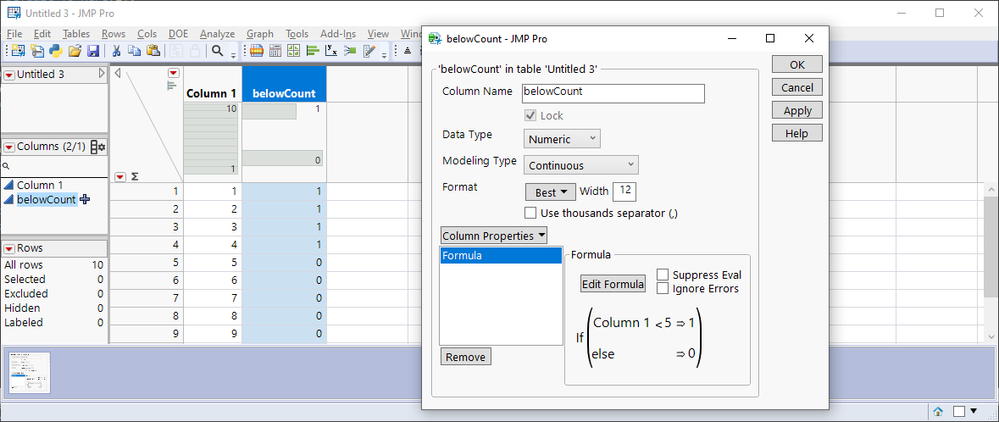Check the Ignore Errors checkbox
The image size is (999, 422).
coord(663,288)
